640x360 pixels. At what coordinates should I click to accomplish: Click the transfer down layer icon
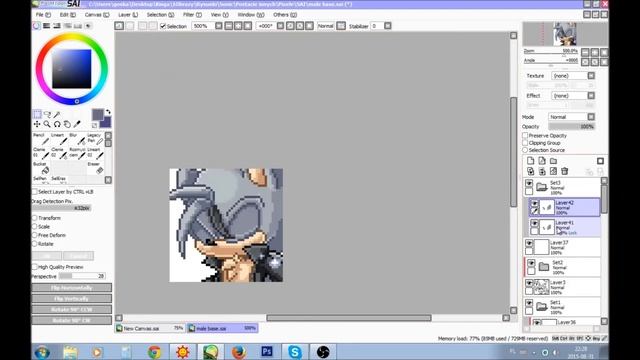[531, 171]
